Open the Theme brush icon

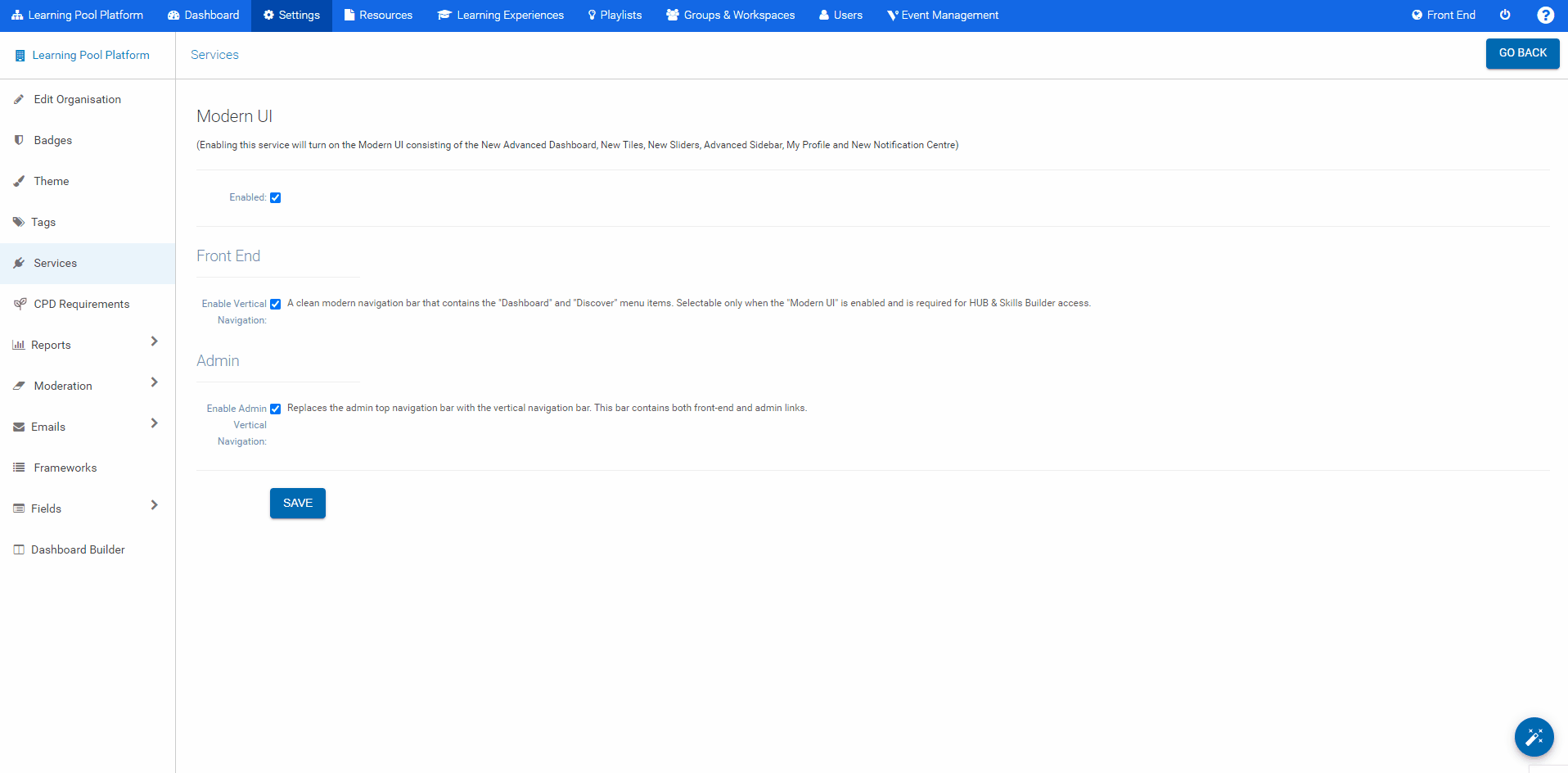tap(19, 180)
